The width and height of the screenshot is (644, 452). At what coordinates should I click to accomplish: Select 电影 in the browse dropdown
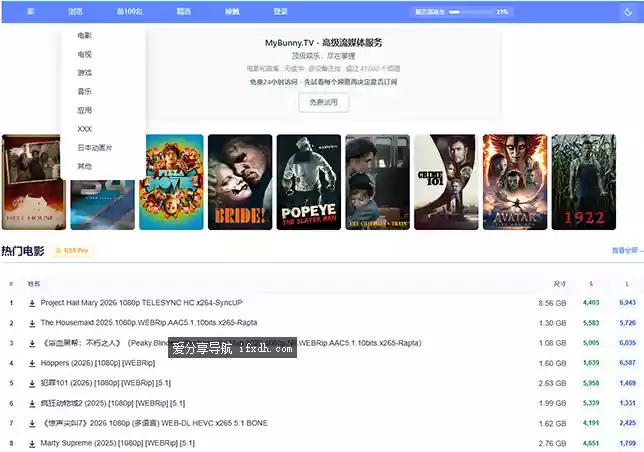pyautogui.click(x=85, y=35)
